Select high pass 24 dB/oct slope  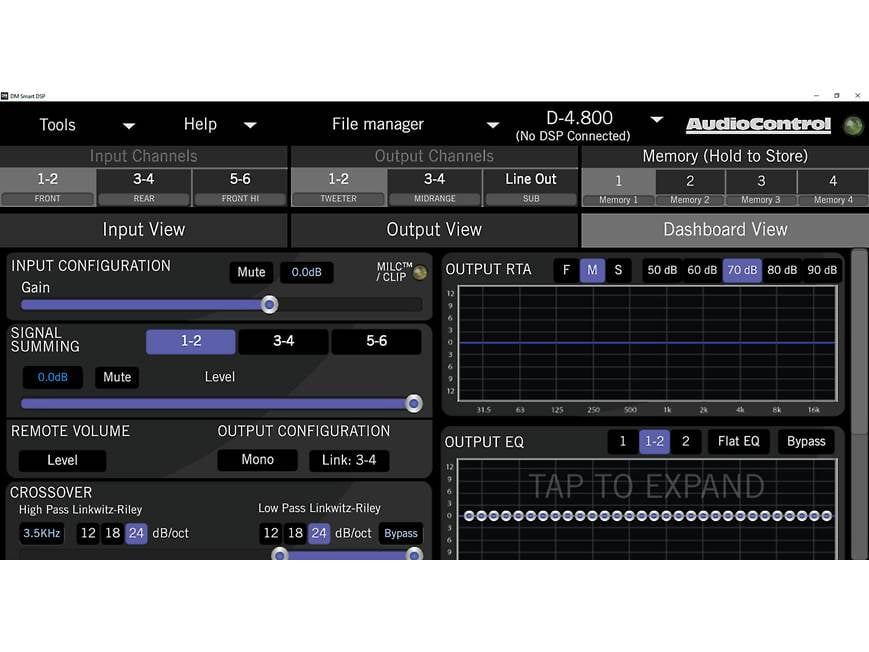click(x=136, y=533)
